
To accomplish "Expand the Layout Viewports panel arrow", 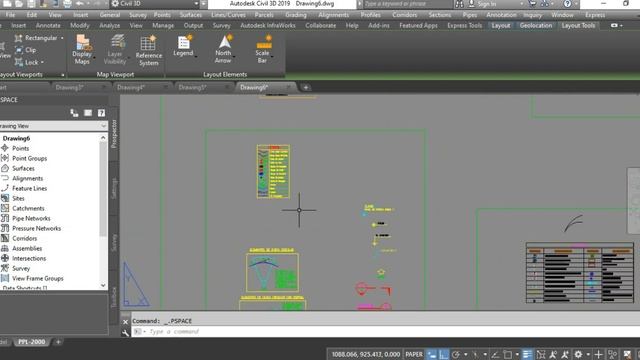I will click(x=63, y=75).
